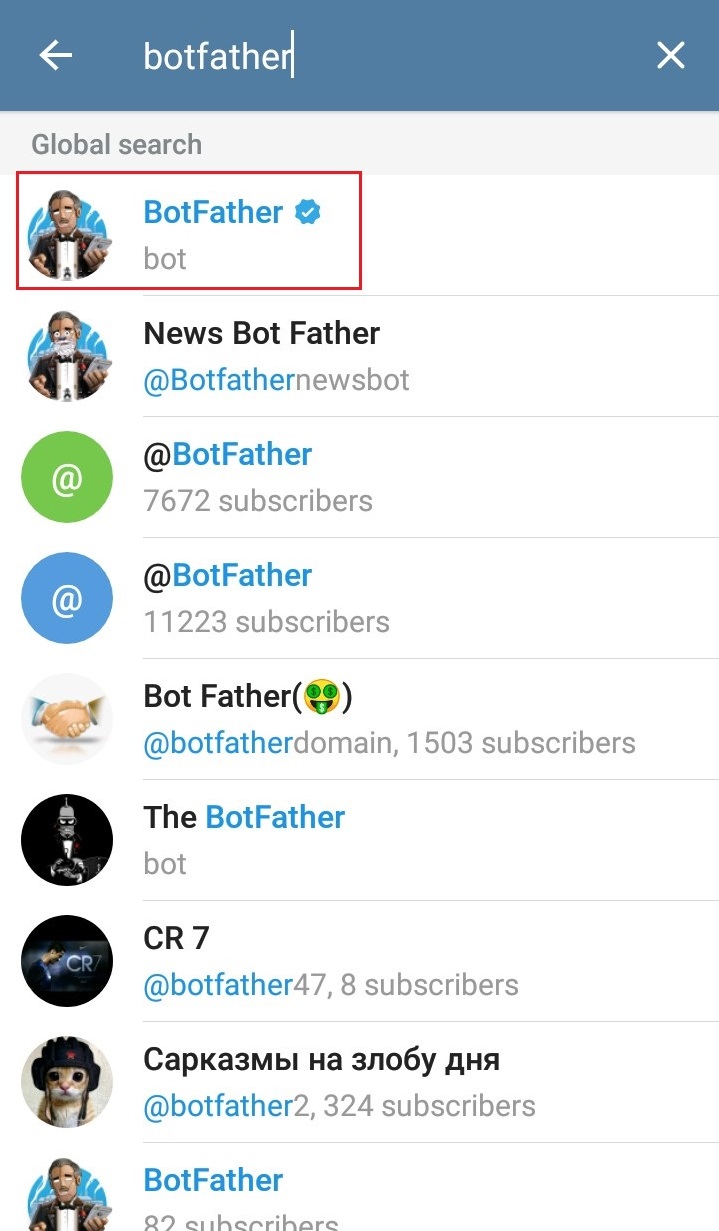The width and height of the screenshot is (719, 1231).
Task: Tap the News Bot Father avatar
Action: click(x=67, y=356)
